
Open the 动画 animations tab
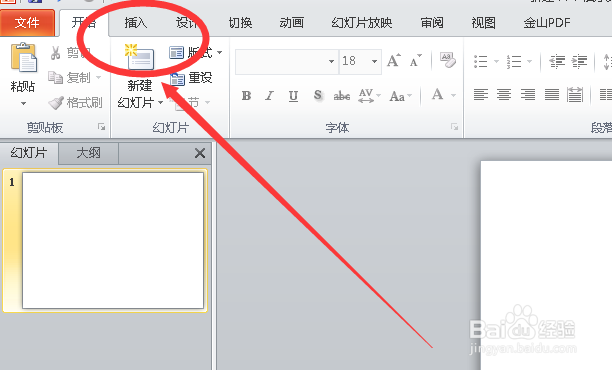(291, 23)
